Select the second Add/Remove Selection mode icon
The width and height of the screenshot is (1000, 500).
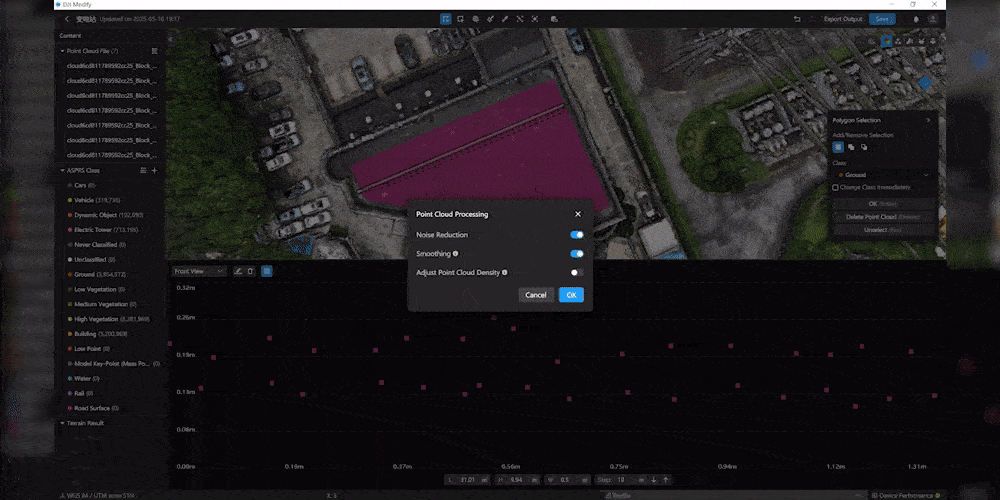tap(851, 147)
